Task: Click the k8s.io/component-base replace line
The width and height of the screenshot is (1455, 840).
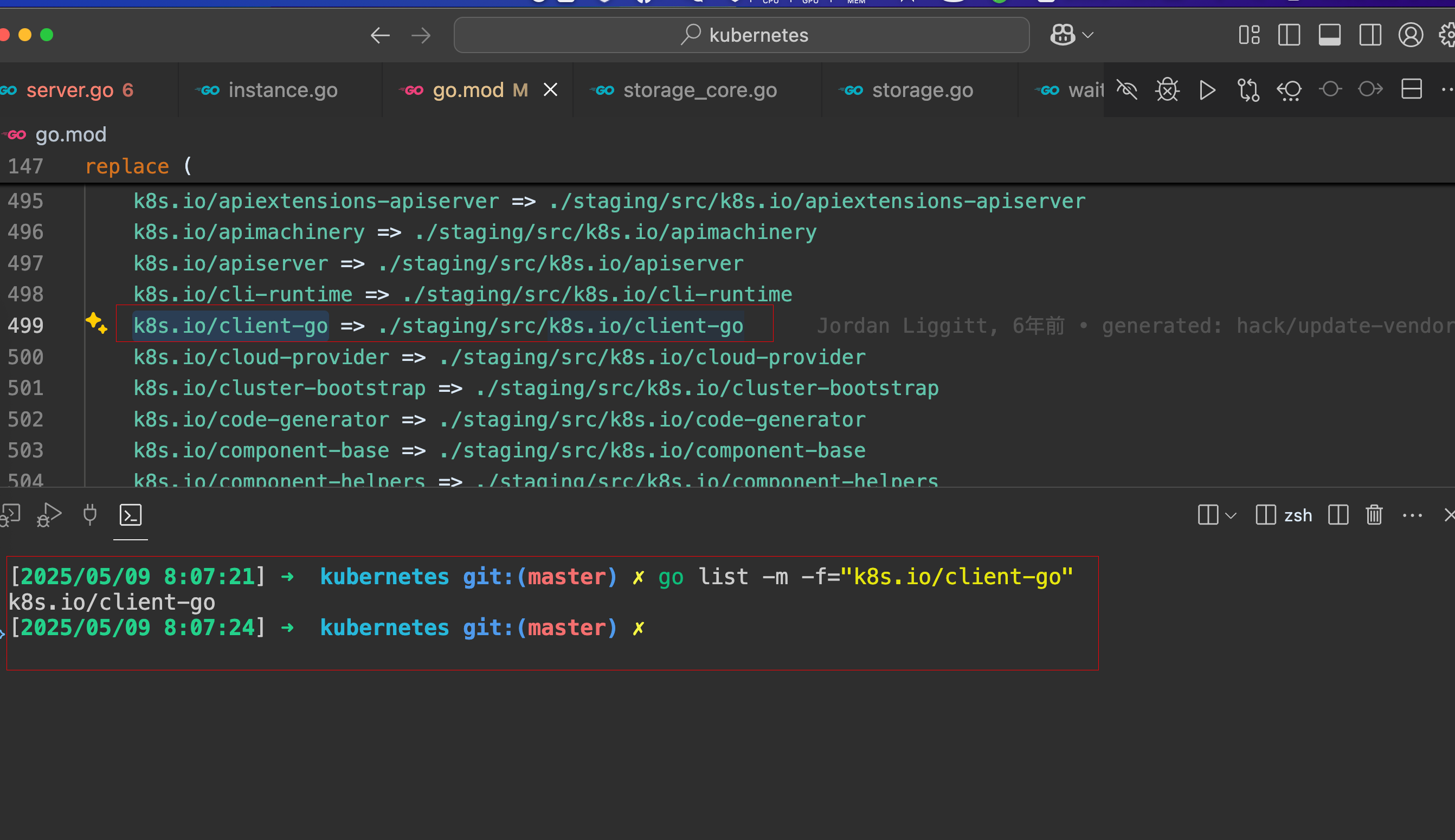Action: pos(500,450)
